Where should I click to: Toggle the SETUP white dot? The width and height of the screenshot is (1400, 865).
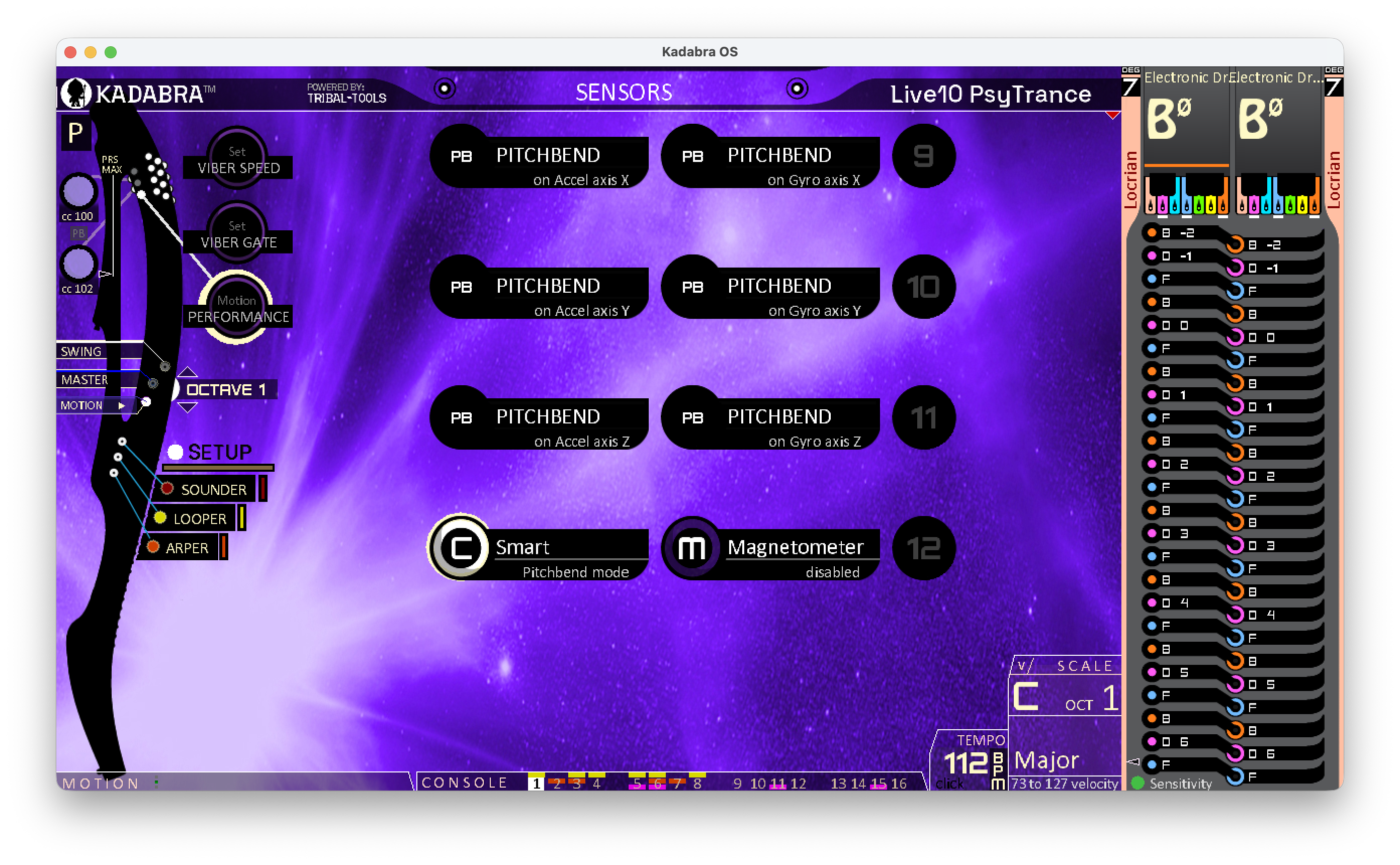[175, 452]
